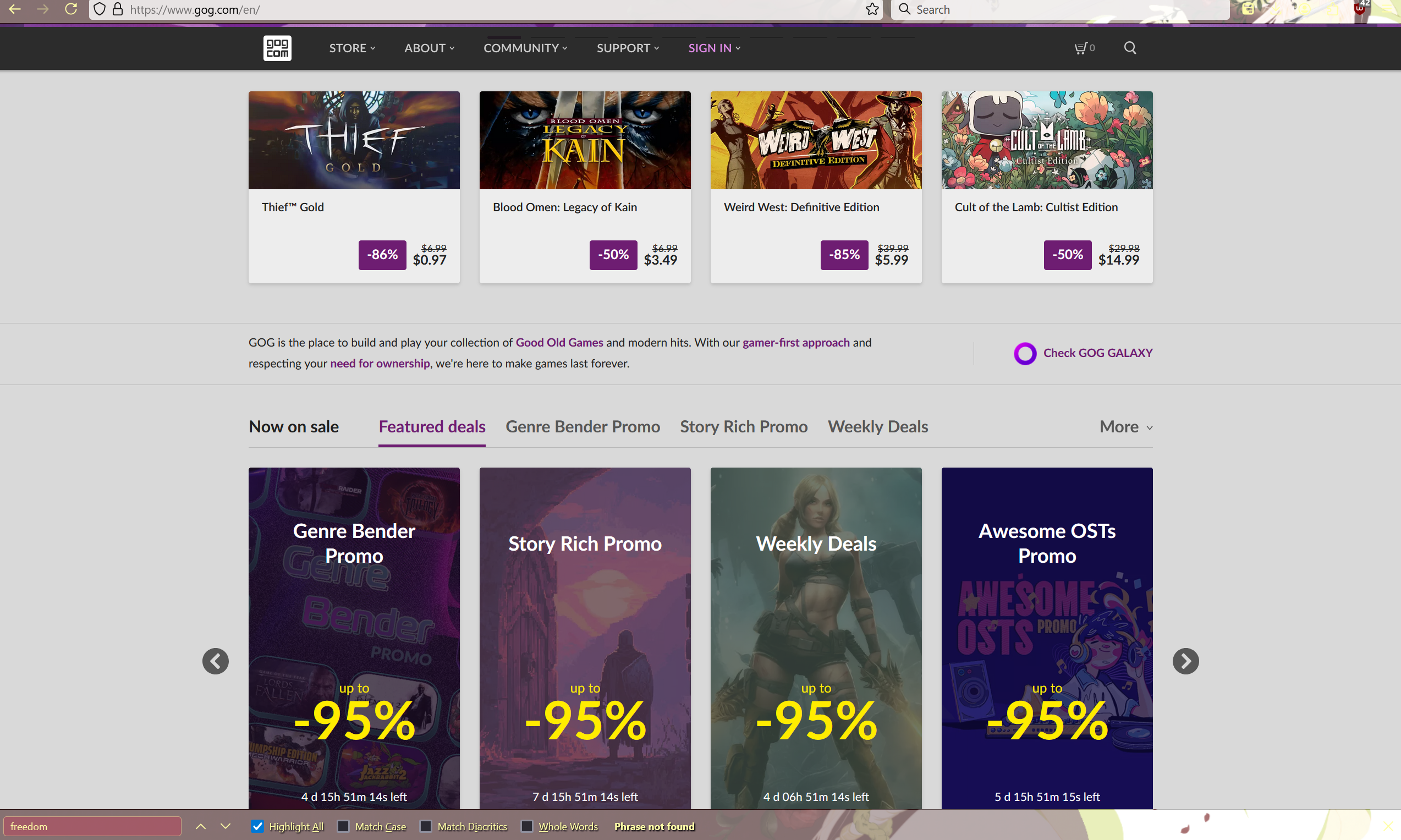Click the Phrase not found message
The height and width of the screenshot is (840, 1401).
pos(654,826)
